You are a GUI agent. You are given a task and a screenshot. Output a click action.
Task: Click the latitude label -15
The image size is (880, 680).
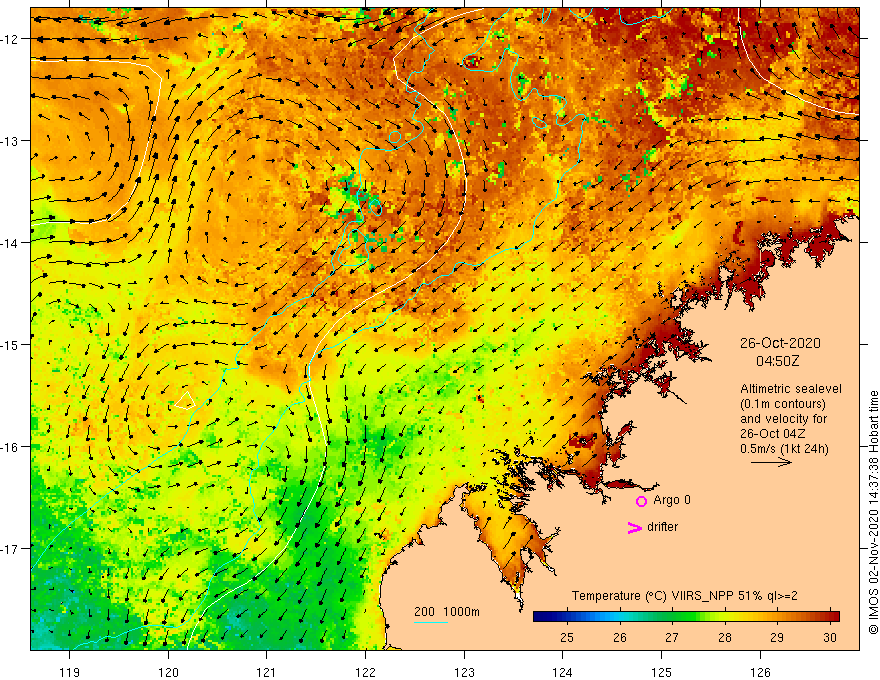[10, 344]
